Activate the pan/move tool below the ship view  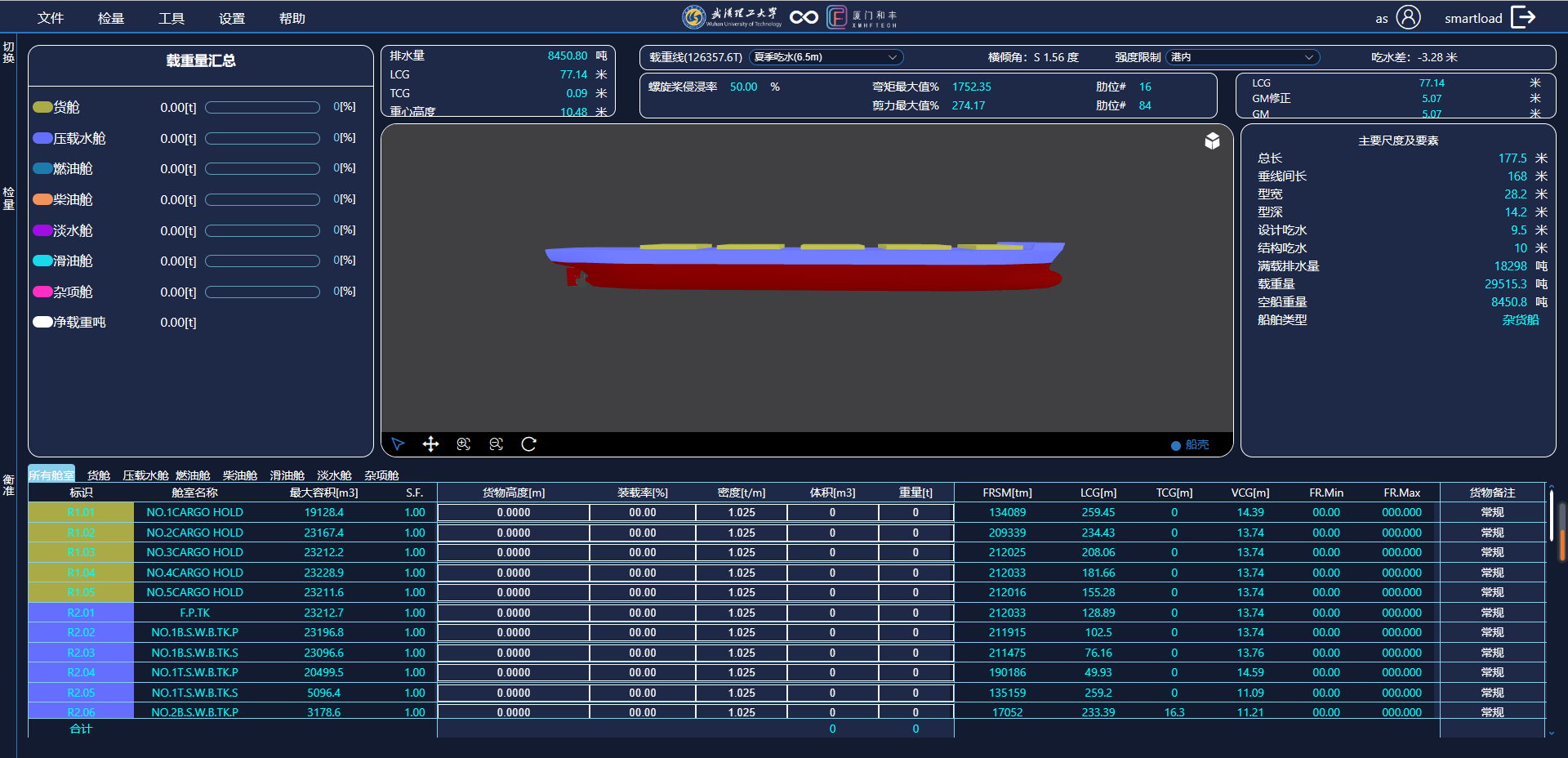430,444
